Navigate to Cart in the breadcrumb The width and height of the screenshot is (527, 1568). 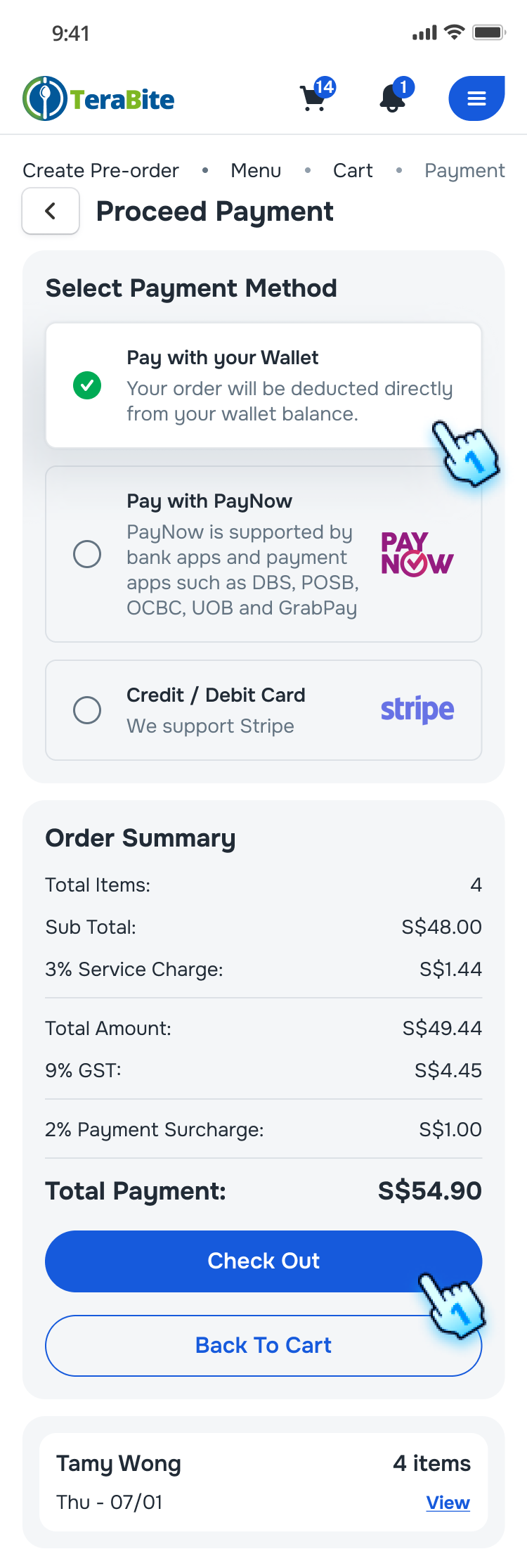point(352,170)
